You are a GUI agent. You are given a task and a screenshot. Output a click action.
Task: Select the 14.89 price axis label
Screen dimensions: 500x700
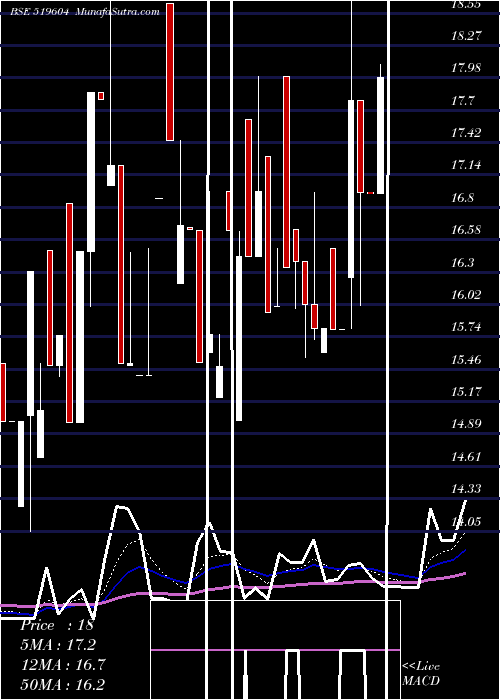click(x=466, y=424)
